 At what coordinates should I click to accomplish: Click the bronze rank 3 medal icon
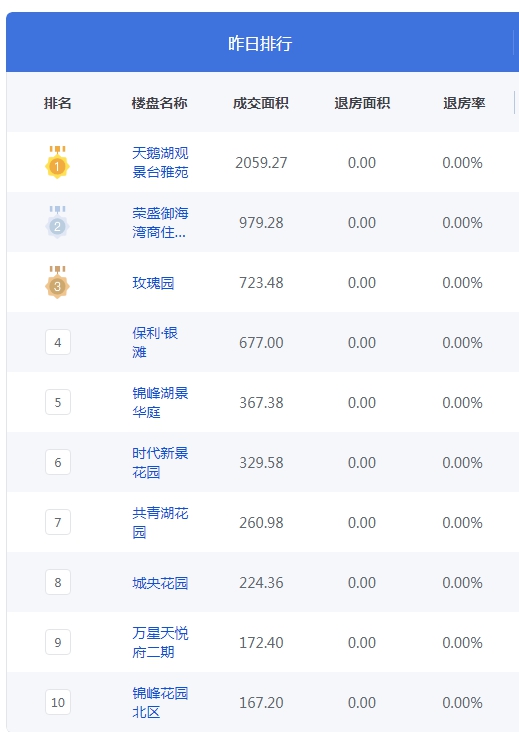click(57, 282)
